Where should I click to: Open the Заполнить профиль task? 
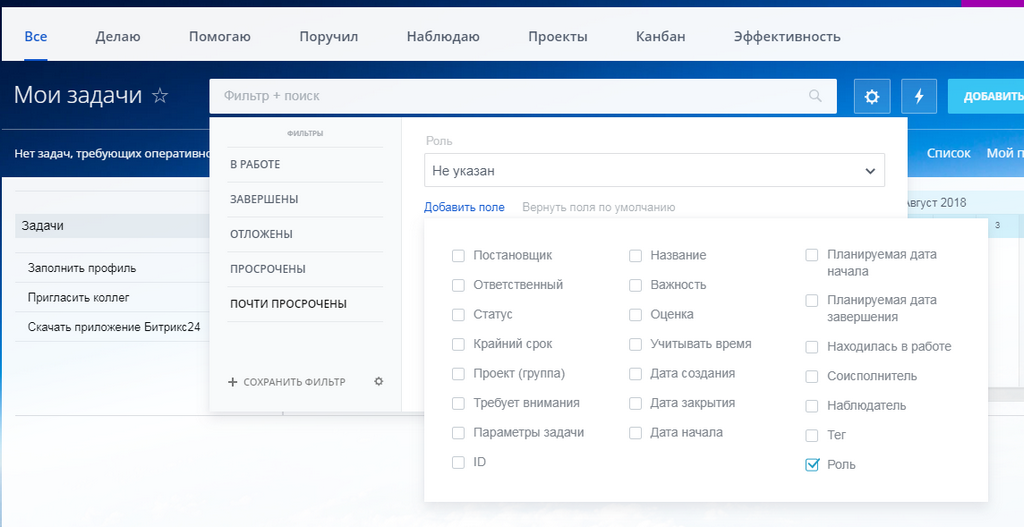coord(82,268)
